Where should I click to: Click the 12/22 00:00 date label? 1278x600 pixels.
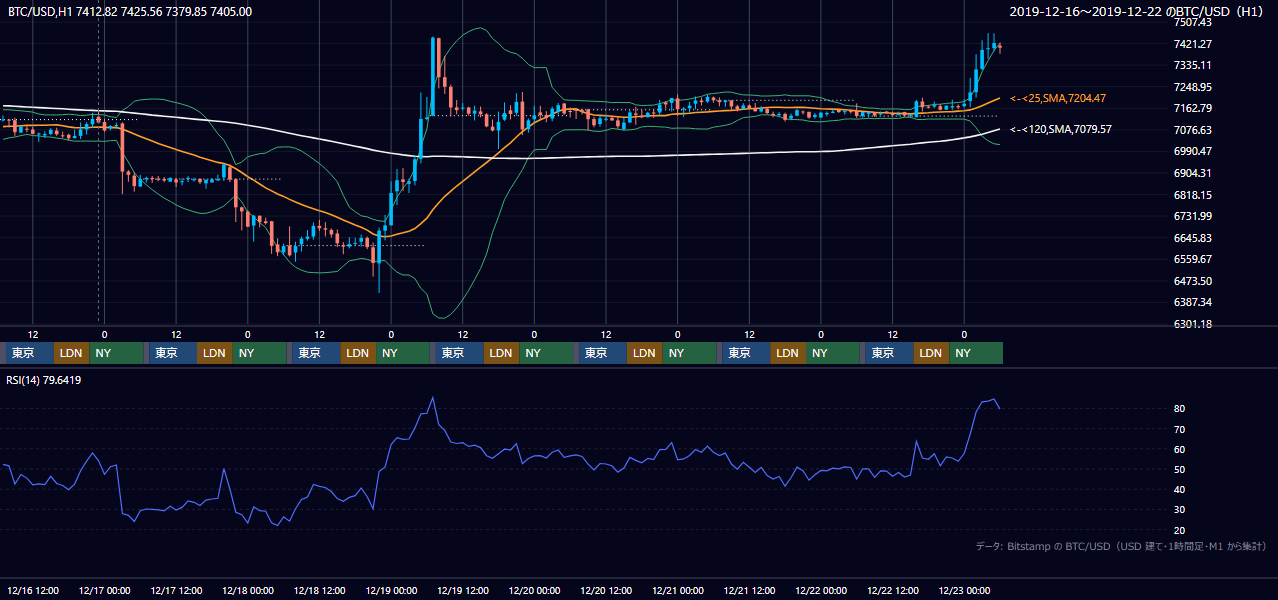point(821,590)
